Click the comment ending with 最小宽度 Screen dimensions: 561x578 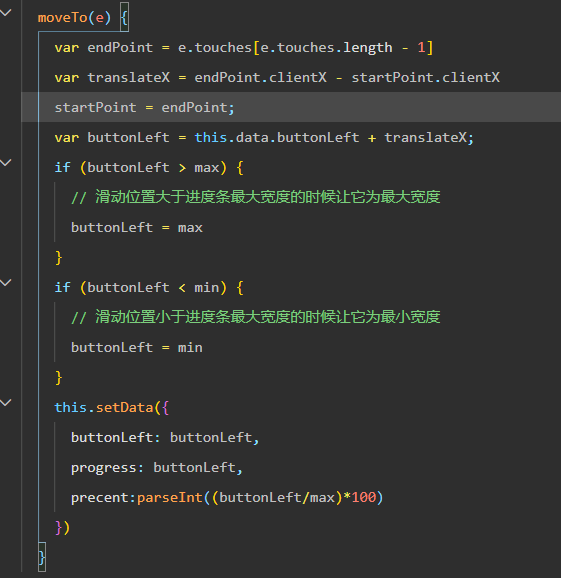pyautogui.click(x=256, y=317)
